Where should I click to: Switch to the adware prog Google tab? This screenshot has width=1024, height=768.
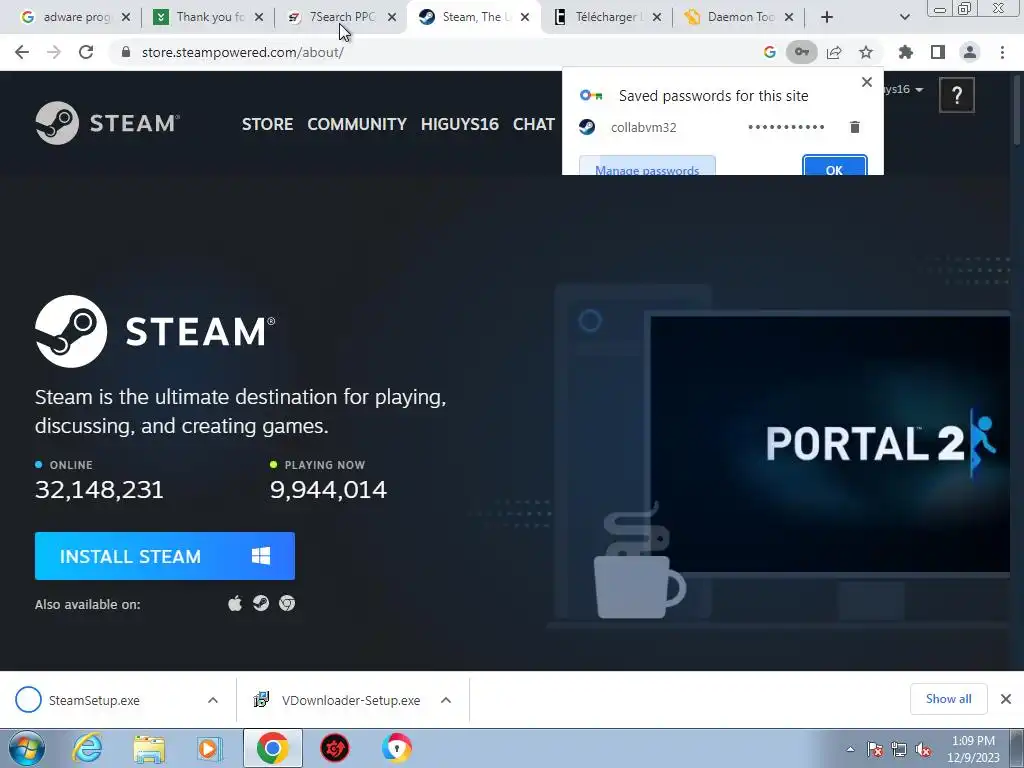point(75,17)
